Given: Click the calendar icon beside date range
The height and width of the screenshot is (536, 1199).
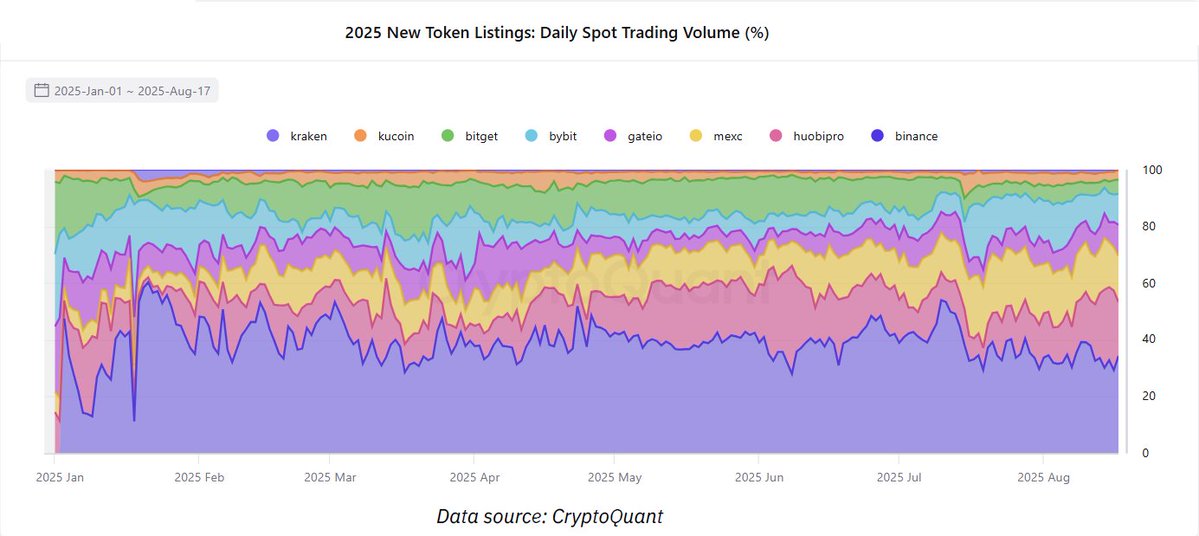Looking at the screenshot, I should click(x=41, y=90).
